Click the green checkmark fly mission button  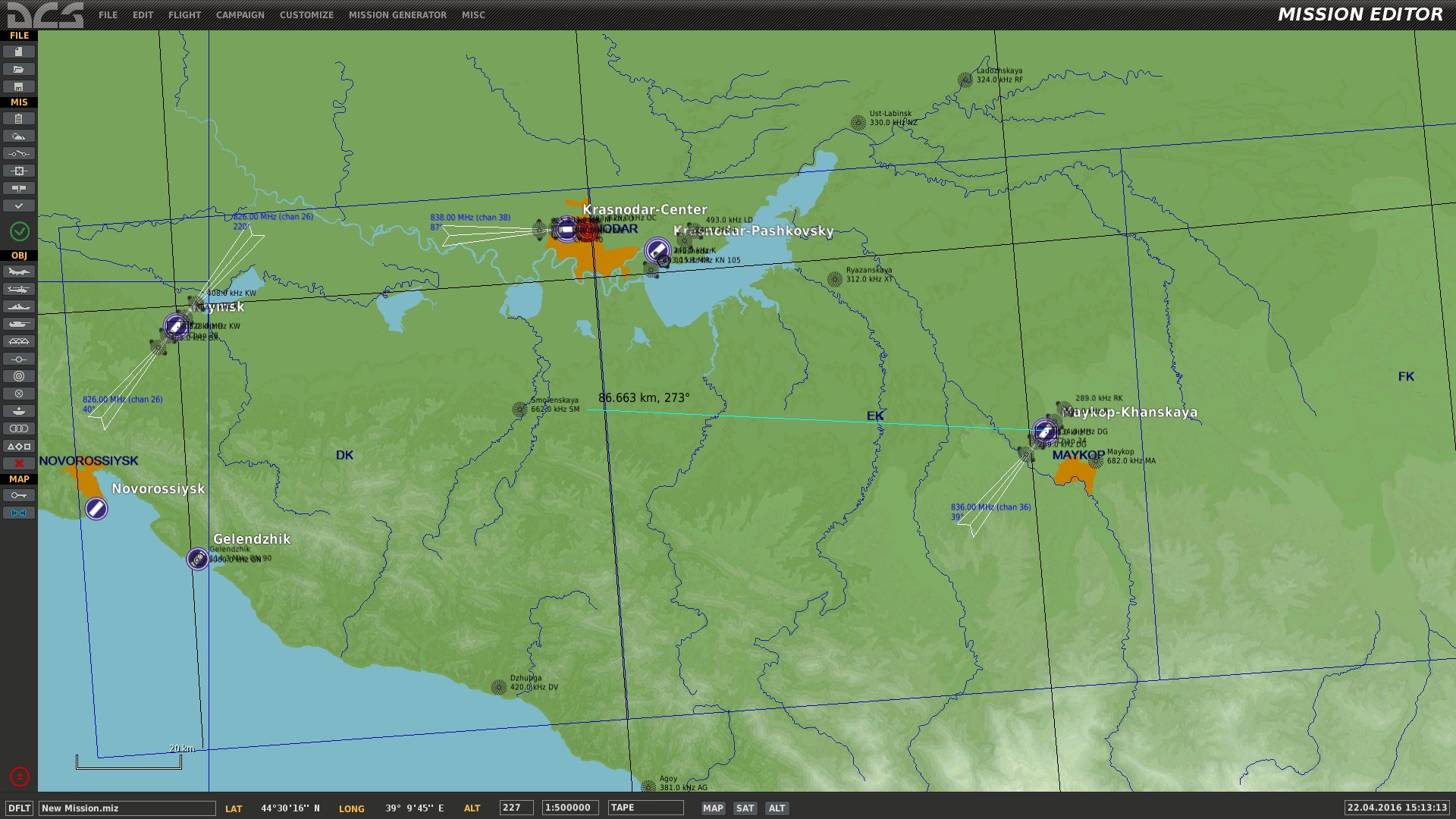(x=19, y=231)
